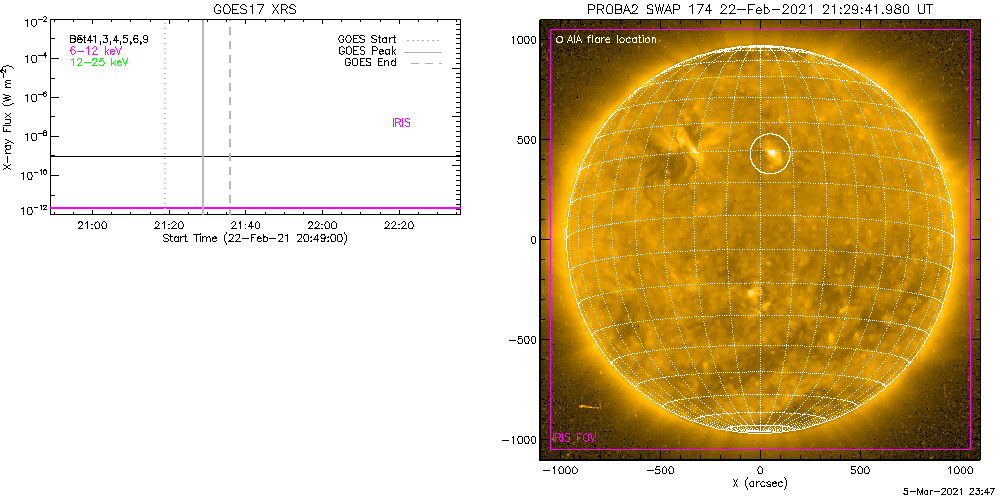Click the Start Time axis caption
1000x500 pixels.
(x=254, y=238)
